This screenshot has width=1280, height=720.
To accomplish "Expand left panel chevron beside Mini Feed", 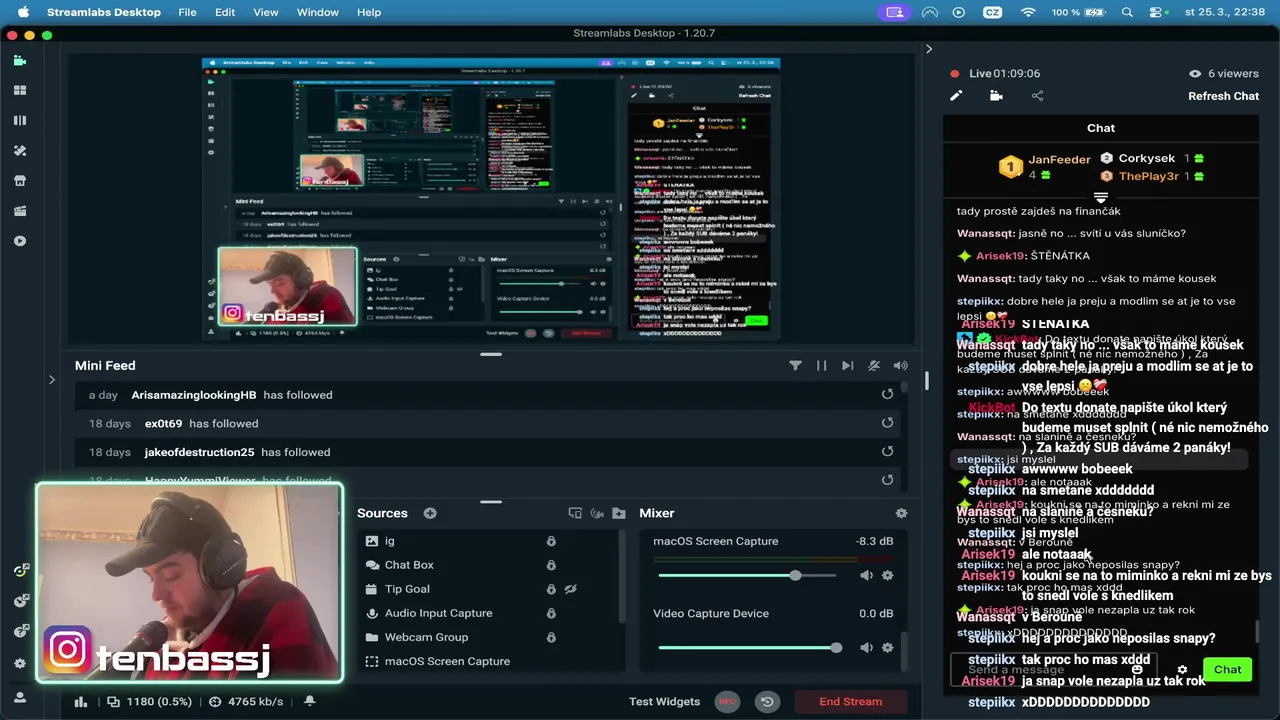I will click(52, 380).
